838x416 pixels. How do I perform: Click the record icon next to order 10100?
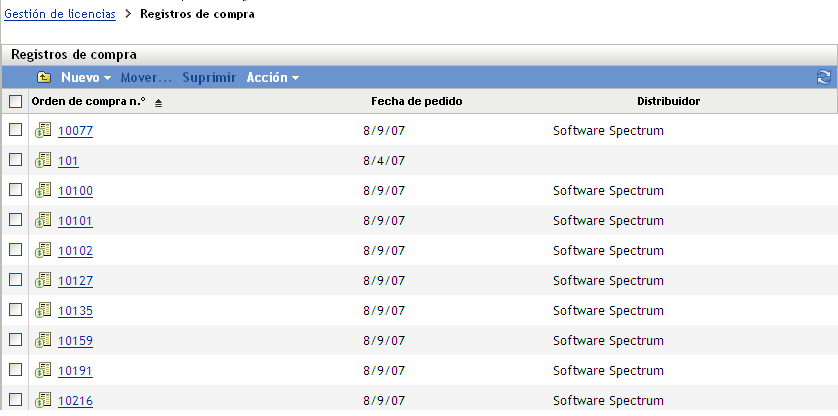[x=43, y=190]
